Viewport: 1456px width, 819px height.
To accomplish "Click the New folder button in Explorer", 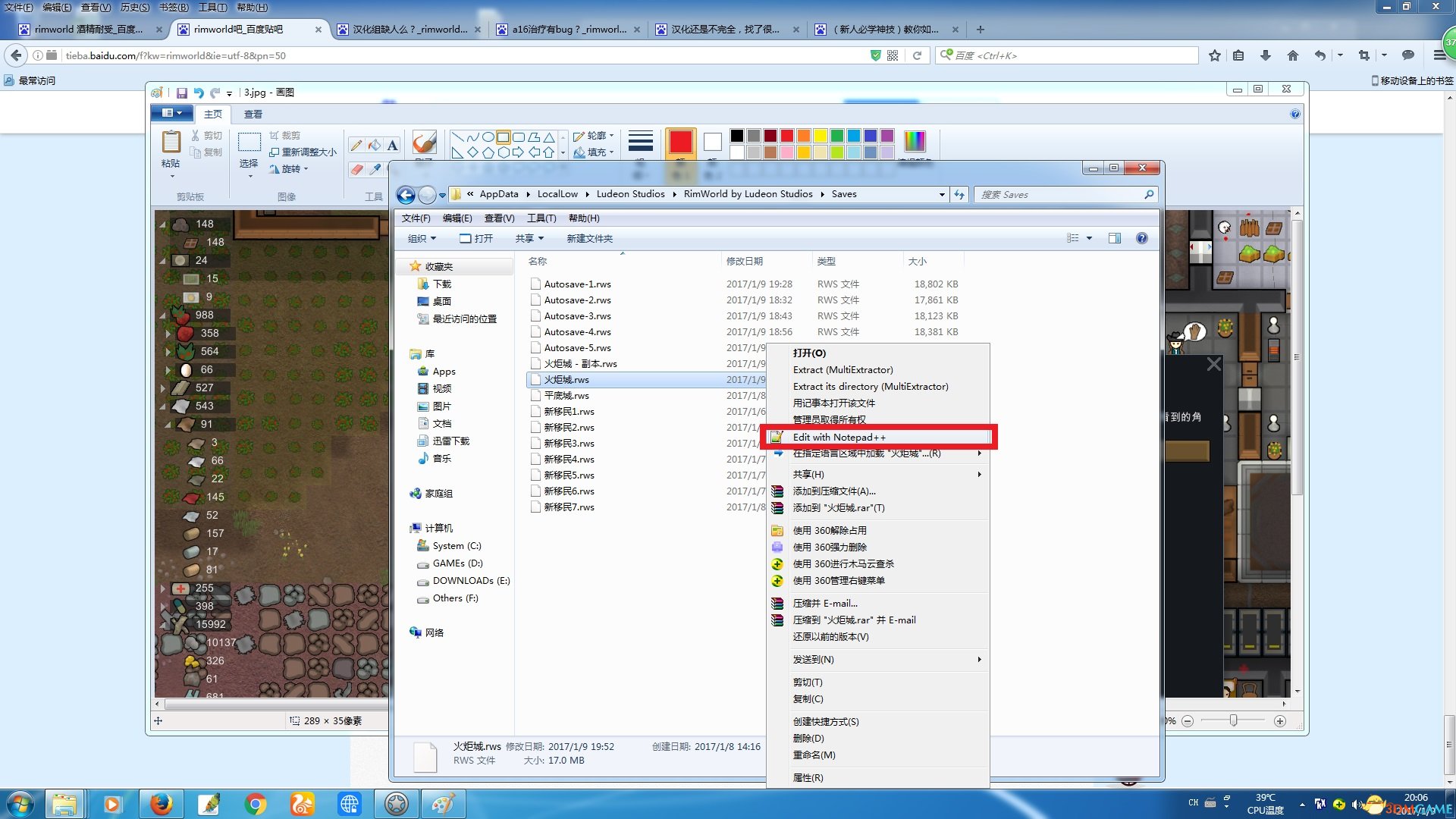I will pyautogui.click(x=589, y=238).
